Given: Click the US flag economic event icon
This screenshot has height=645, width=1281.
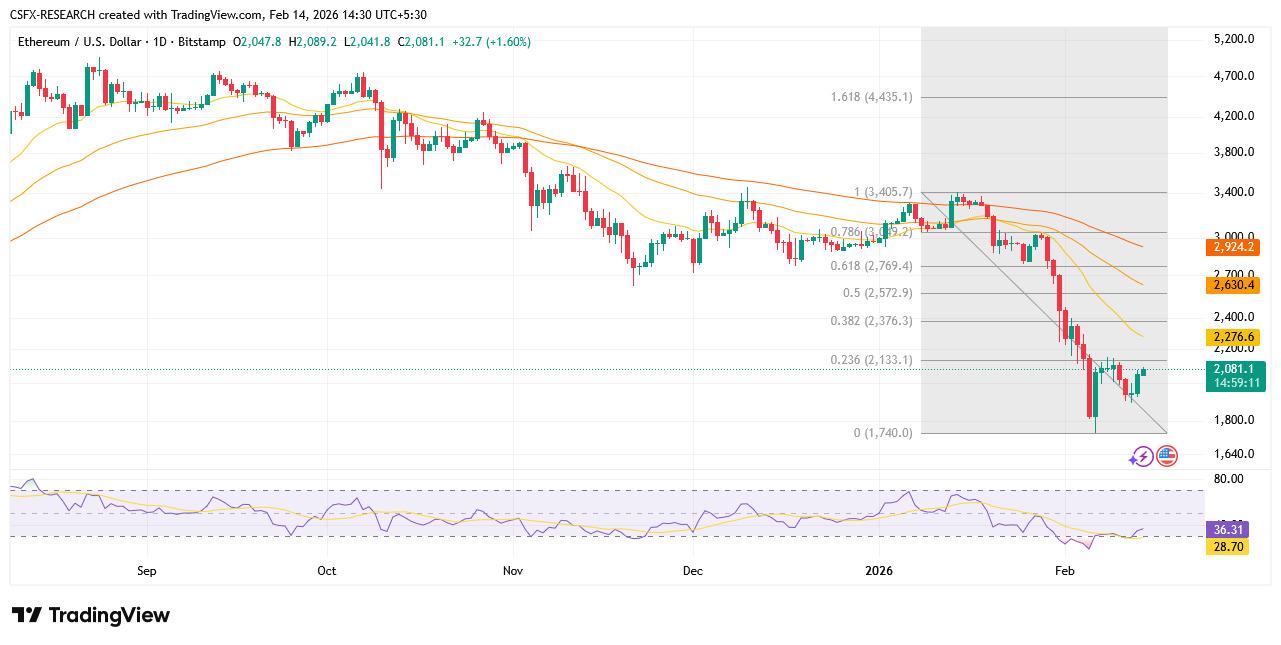Looking at the screenshot, I should (x=1166, y=457).
